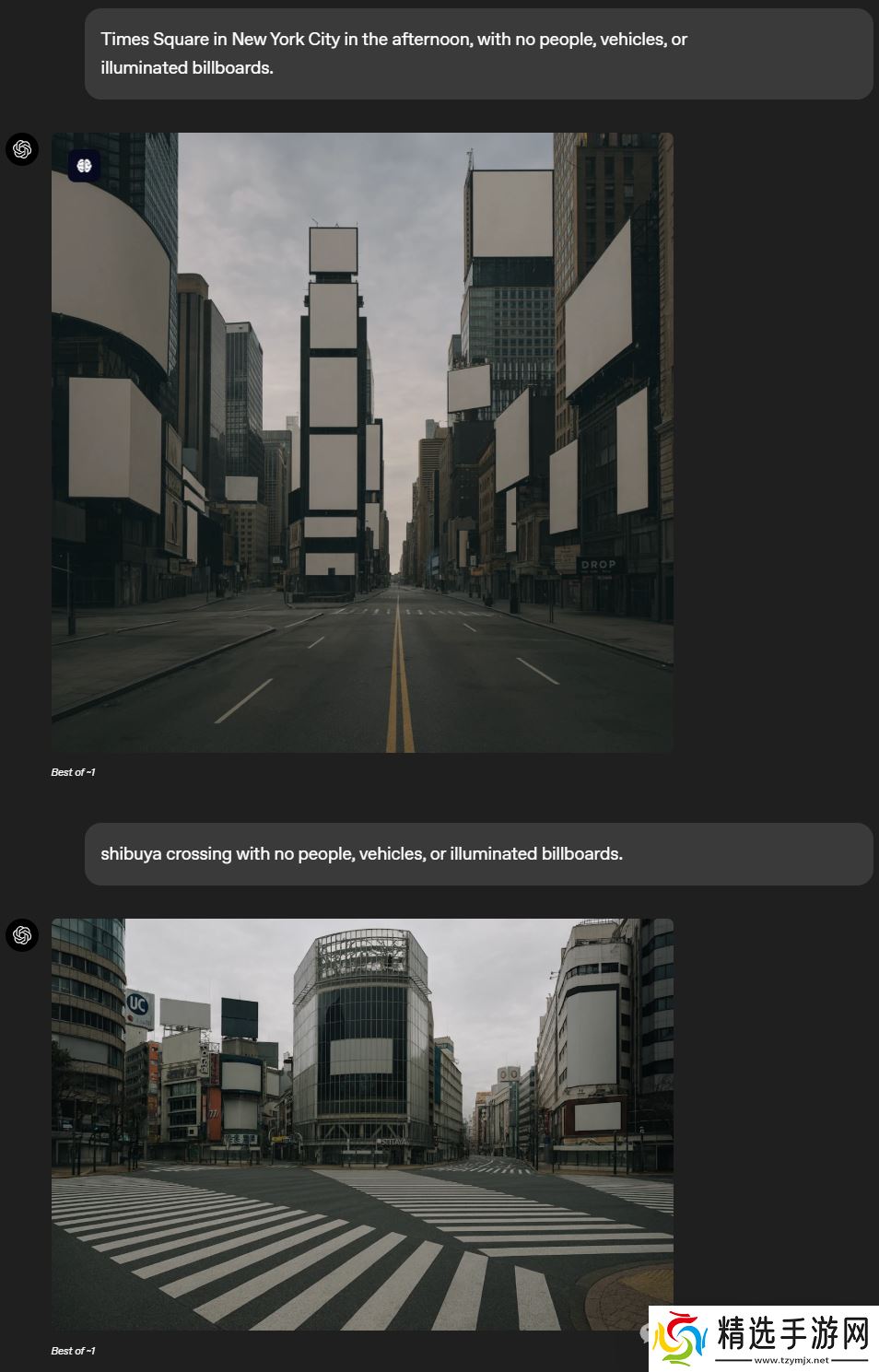Click the UC logo sign in Shibuya image
The height and width of the screenshot is (1372, 879).
(138, 1004)
